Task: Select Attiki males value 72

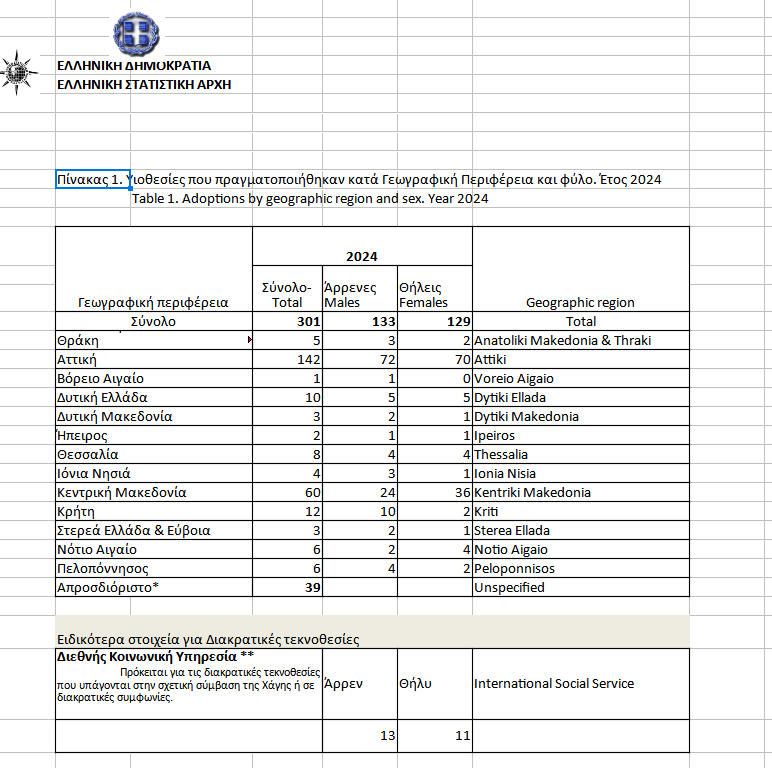Action: pos(360,359)
